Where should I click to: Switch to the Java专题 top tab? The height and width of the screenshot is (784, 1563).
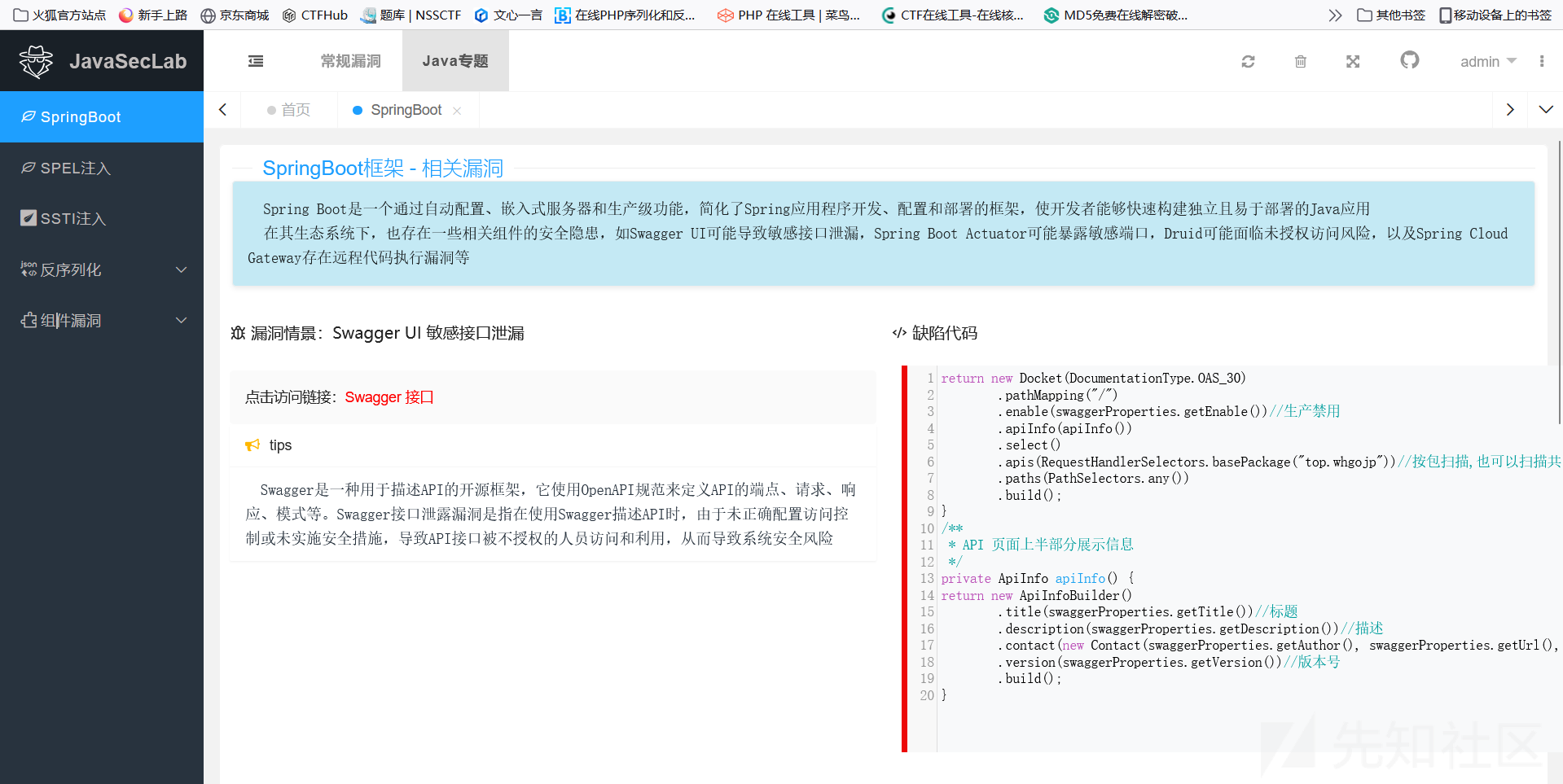click(x=455, y=61)
